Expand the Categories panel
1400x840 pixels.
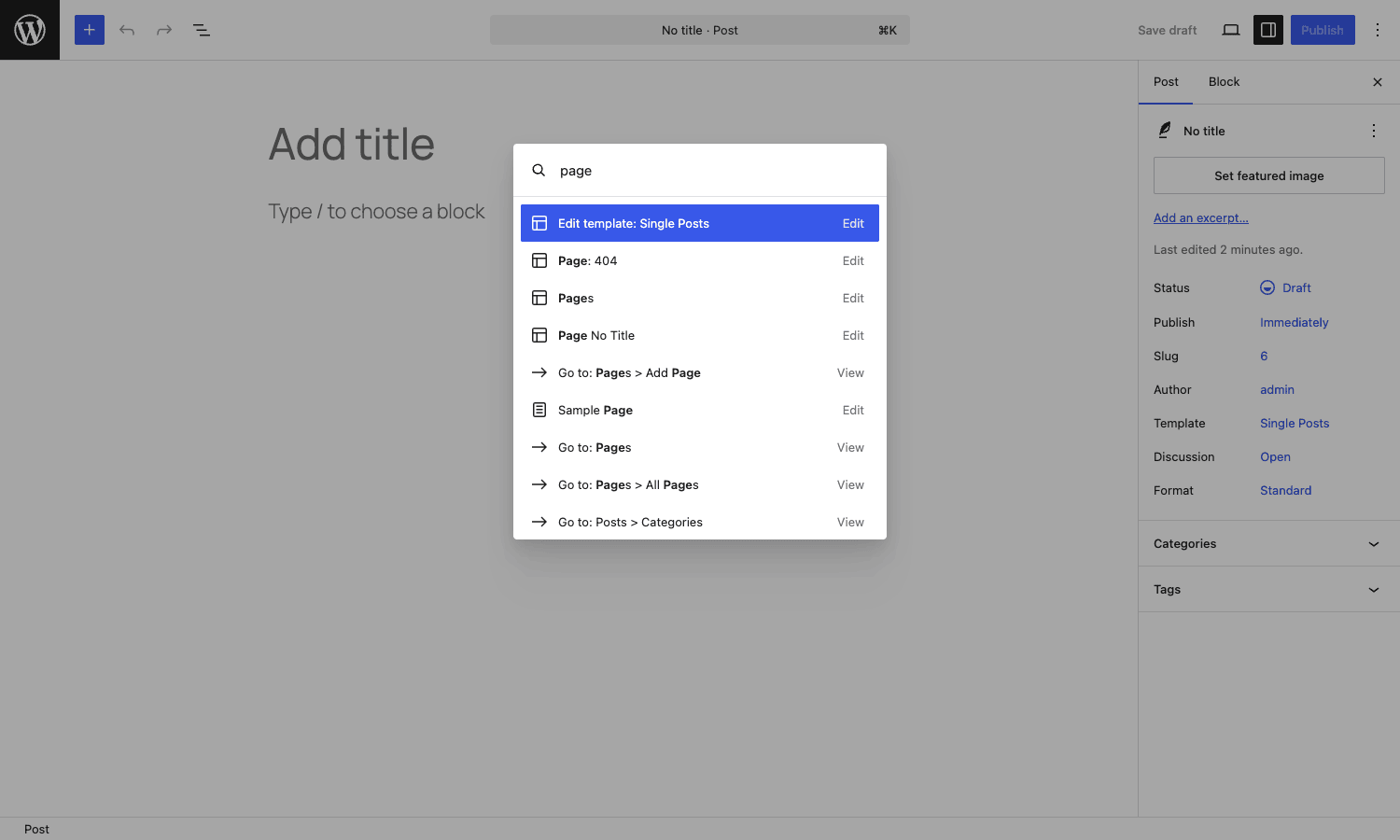coord(1269,543)
